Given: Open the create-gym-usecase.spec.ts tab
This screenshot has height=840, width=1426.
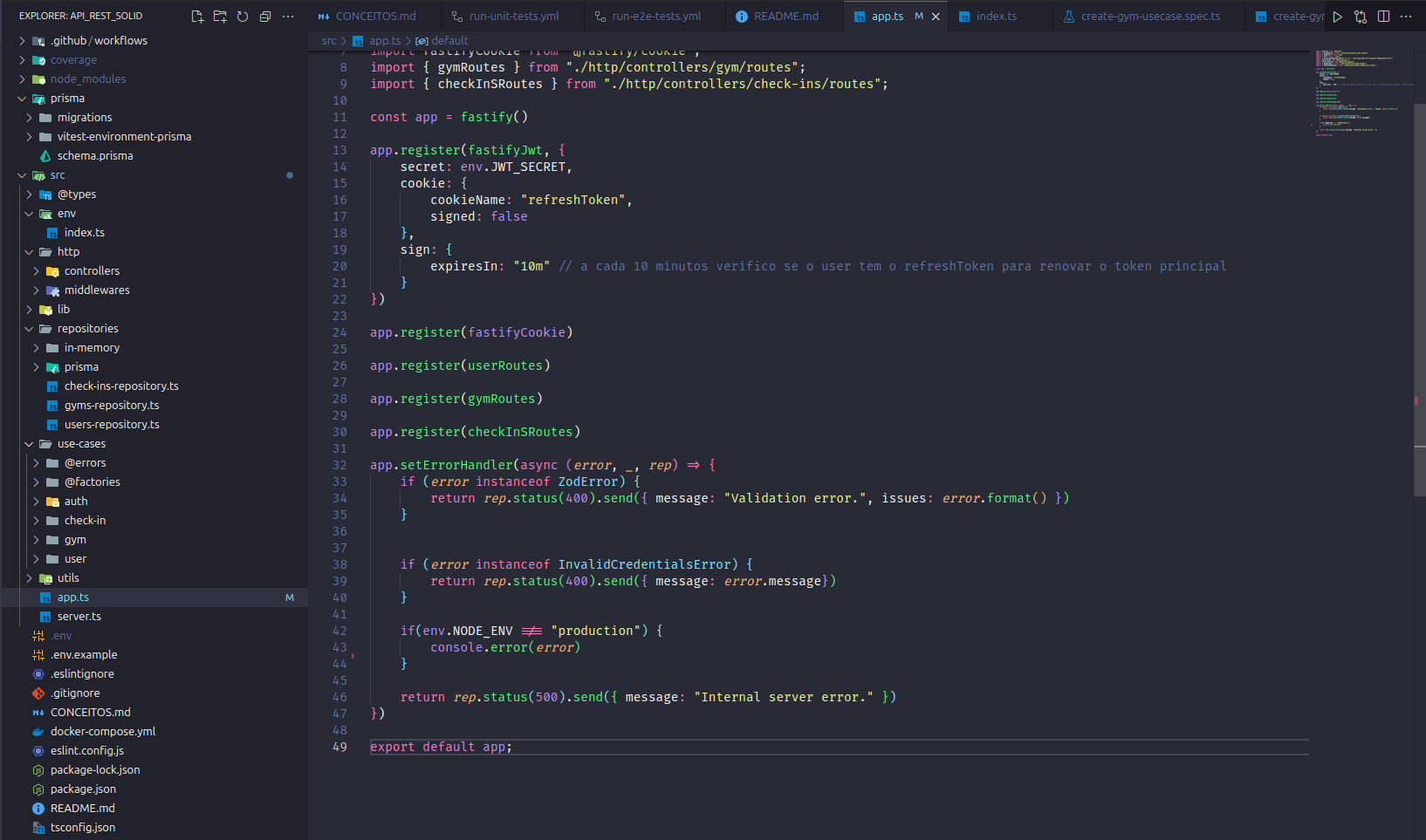Looking at the screenshot, I should 1149,17.
